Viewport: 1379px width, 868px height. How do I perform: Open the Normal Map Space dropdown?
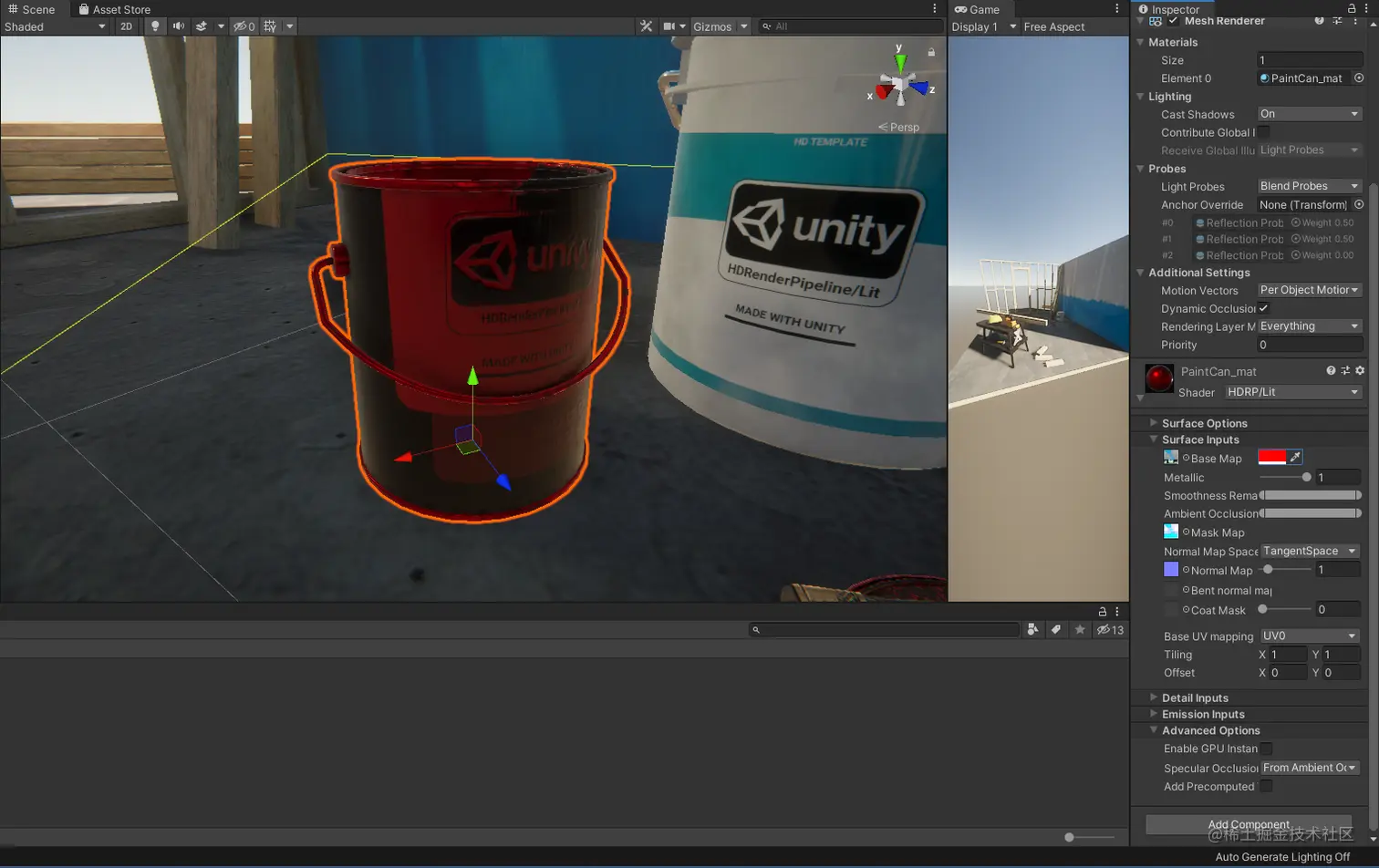pos(1310,551)
